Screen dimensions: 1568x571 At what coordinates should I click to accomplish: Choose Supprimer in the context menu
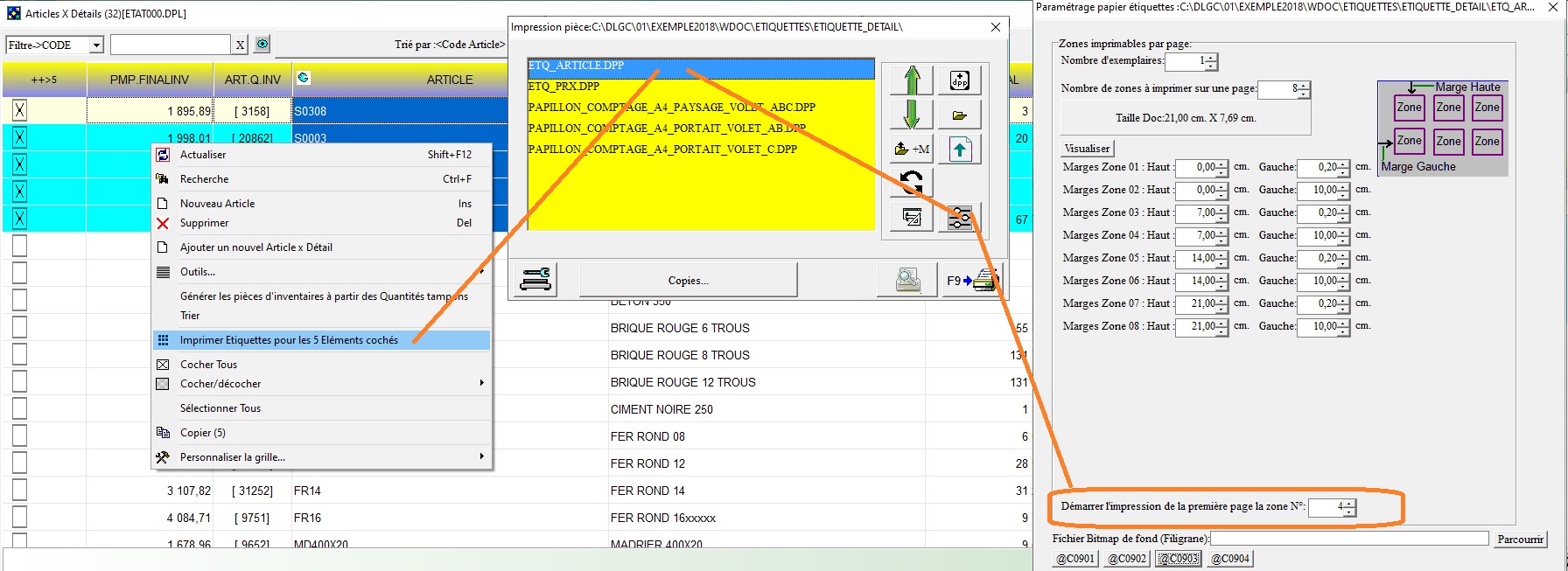point(322,223)
